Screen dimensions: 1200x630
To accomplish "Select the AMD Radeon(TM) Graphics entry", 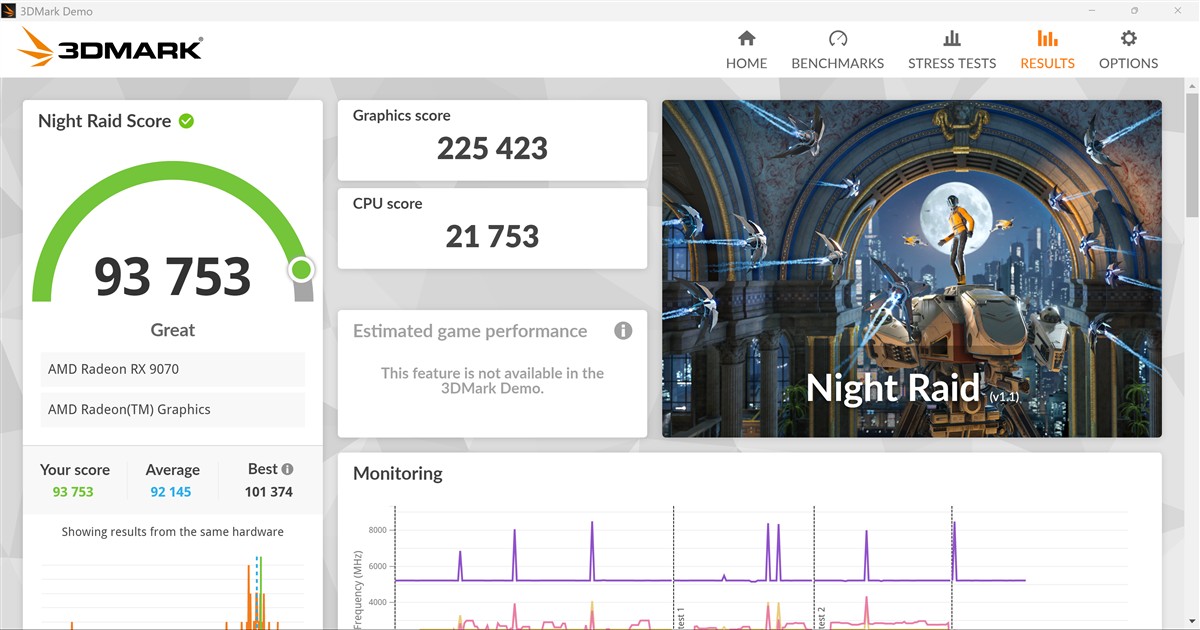I will (x=173, y=409).
